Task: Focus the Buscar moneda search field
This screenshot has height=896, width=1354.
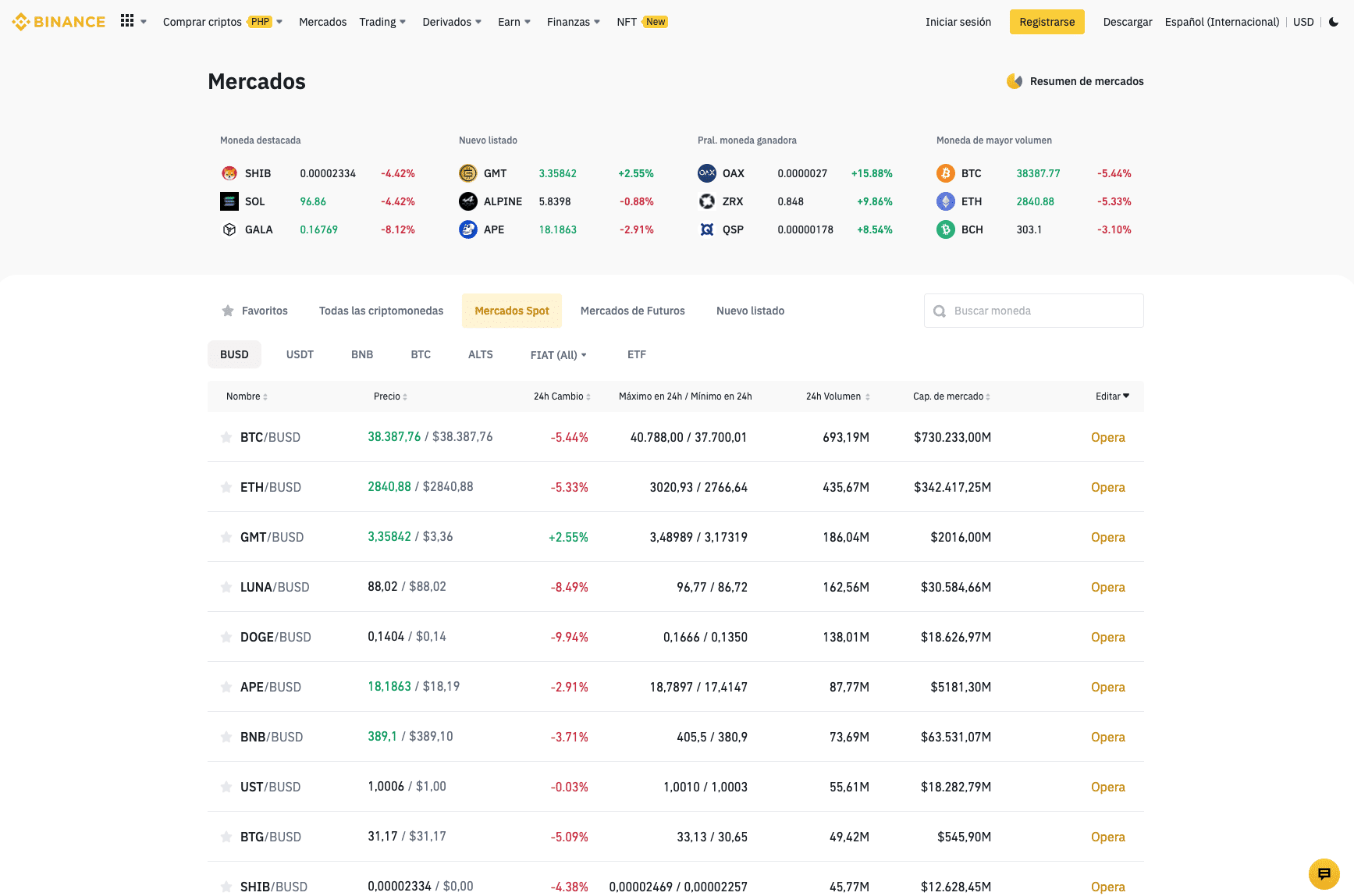Action: [1034, 311]
